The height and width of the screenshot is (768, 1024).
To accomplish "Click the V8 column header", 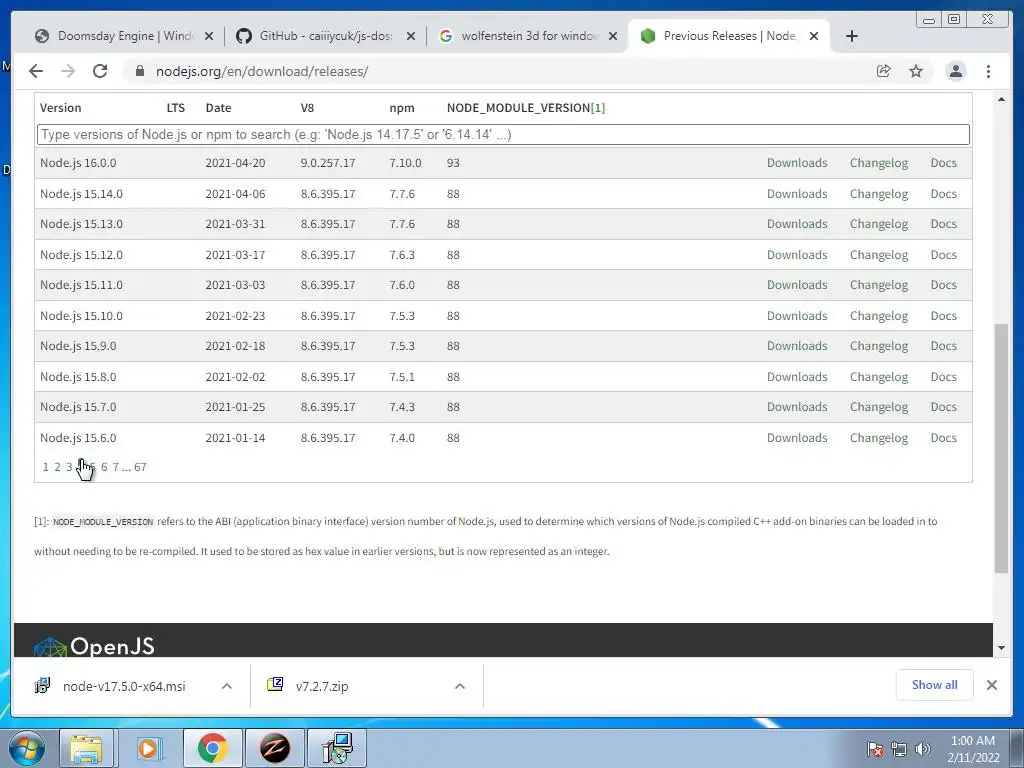I will 307,108.
